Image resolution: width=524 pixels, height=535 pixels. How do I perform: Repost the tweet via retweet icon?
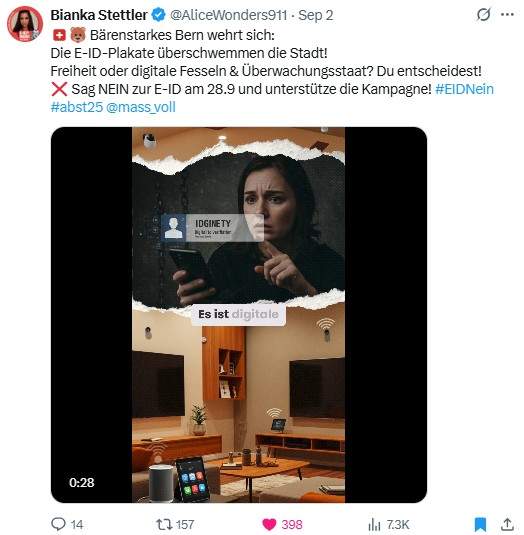coord(164,524)
